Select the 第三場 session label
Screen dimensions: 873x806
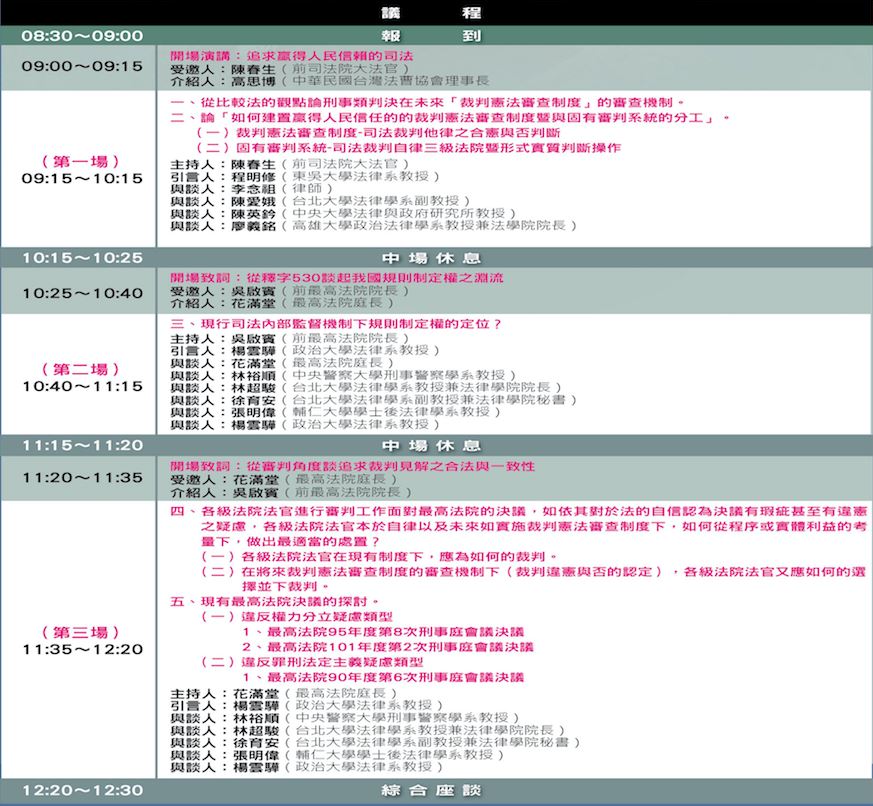click(83, 632)
